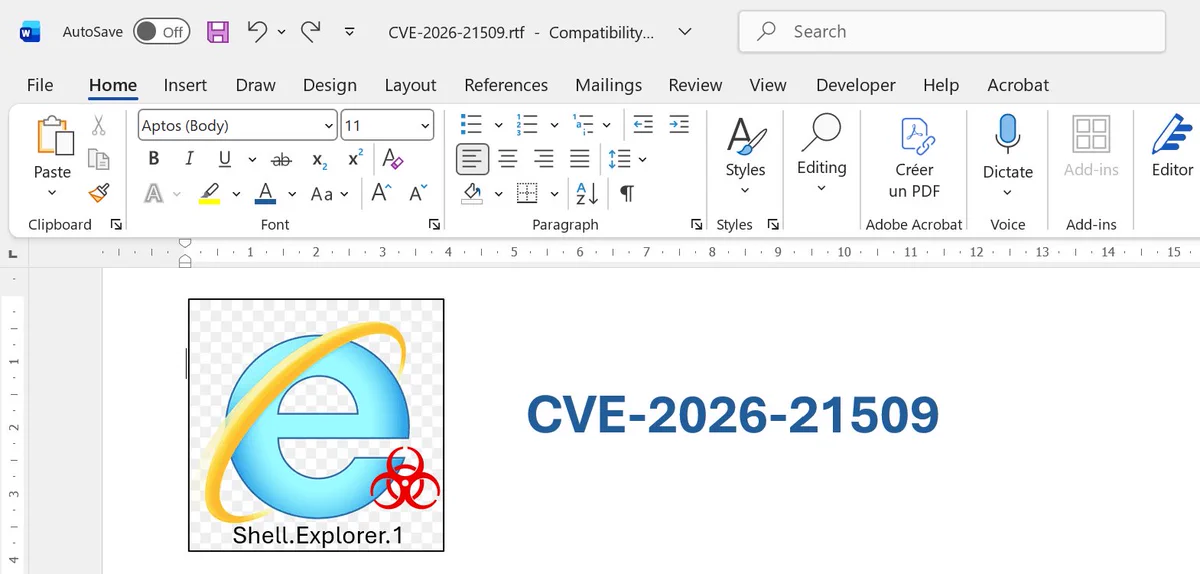The image size is (1200, 574).
Task: Open Font group dialog launcher
Action: click(434, 224)
